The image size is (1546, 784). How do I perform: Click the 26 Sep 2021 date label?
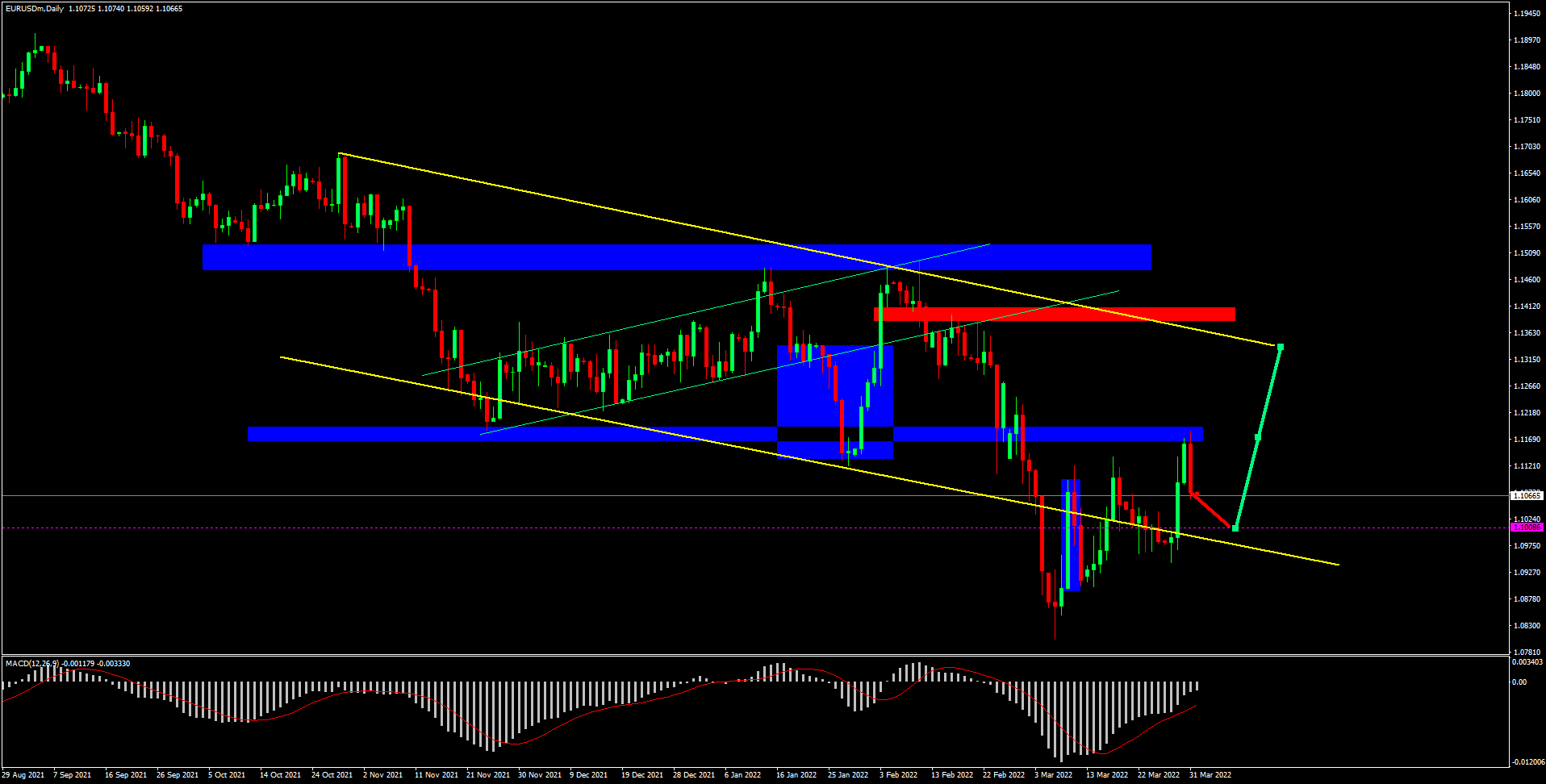click(x=178, y=775)
